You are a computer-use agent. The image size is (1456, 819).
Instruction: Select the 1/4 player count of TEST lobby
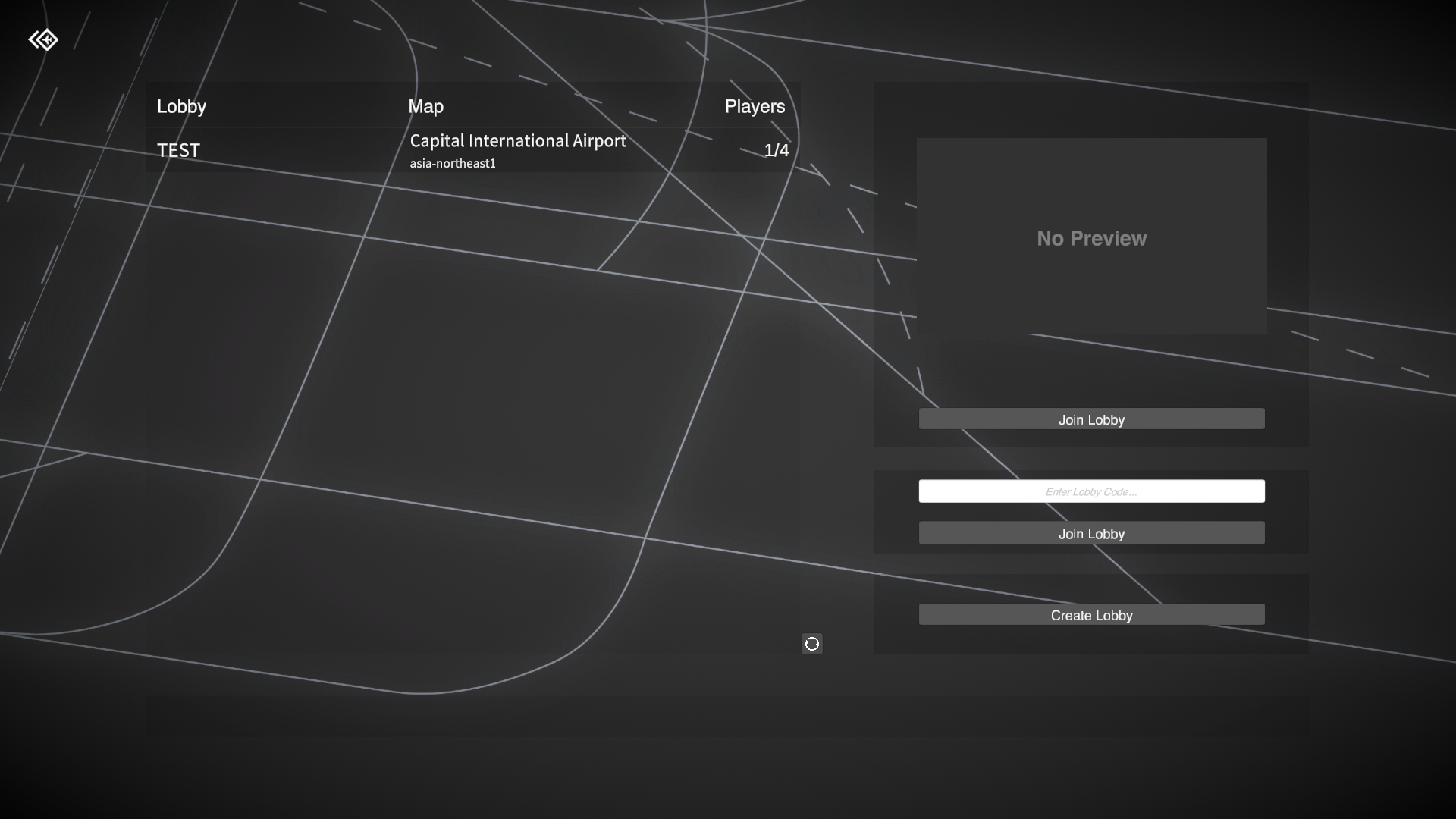pyautogui.click(x=777, y=150)
